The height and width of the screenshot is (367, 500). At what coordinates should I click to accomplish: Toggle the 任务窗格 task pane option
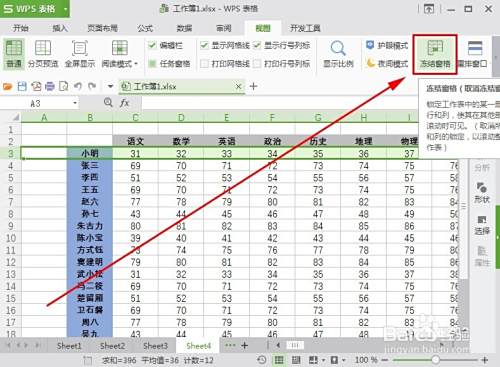click(152, 63)
